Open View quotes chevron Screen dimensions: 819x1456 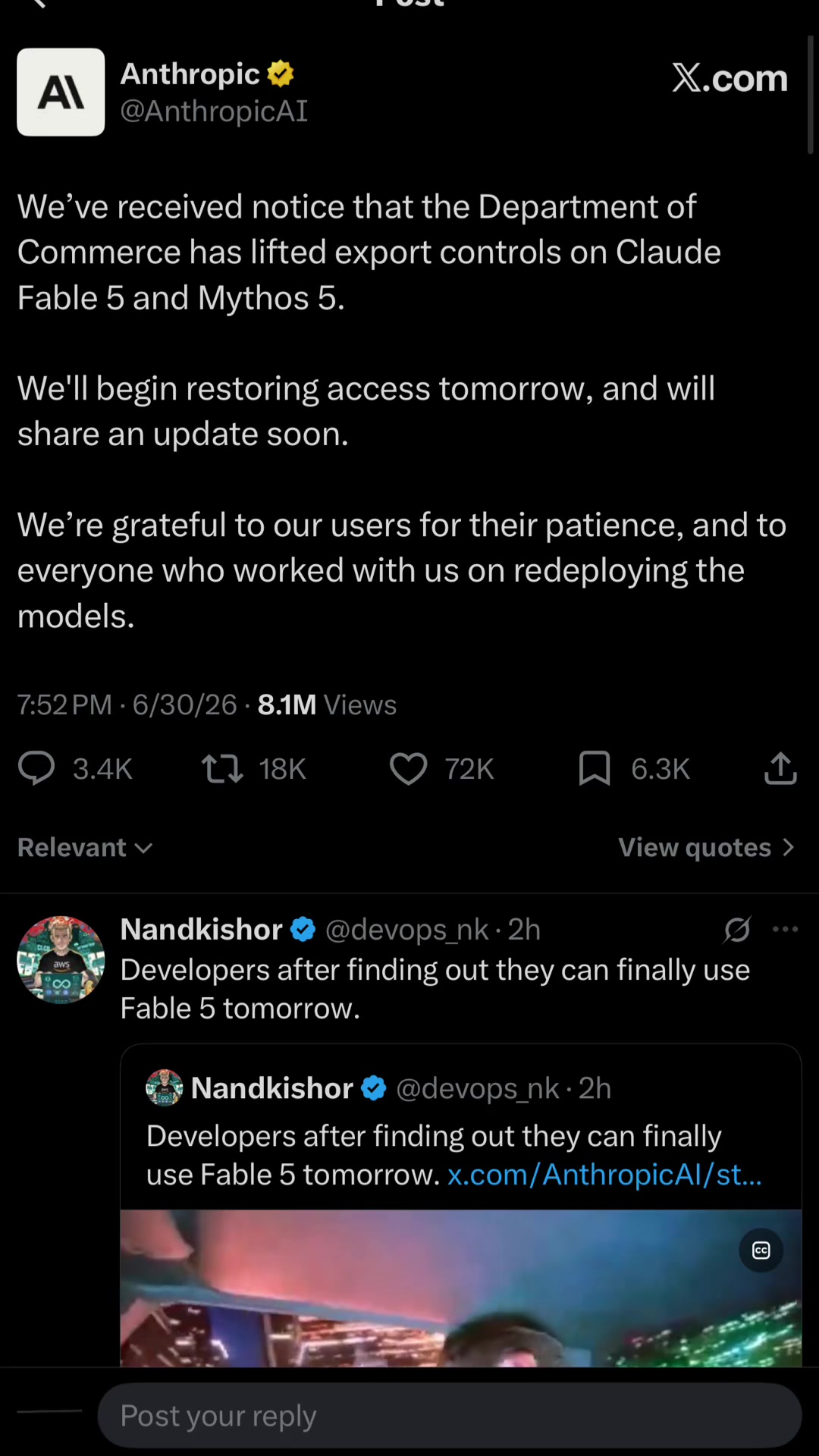pyautogui.click(x=789, y=847)
